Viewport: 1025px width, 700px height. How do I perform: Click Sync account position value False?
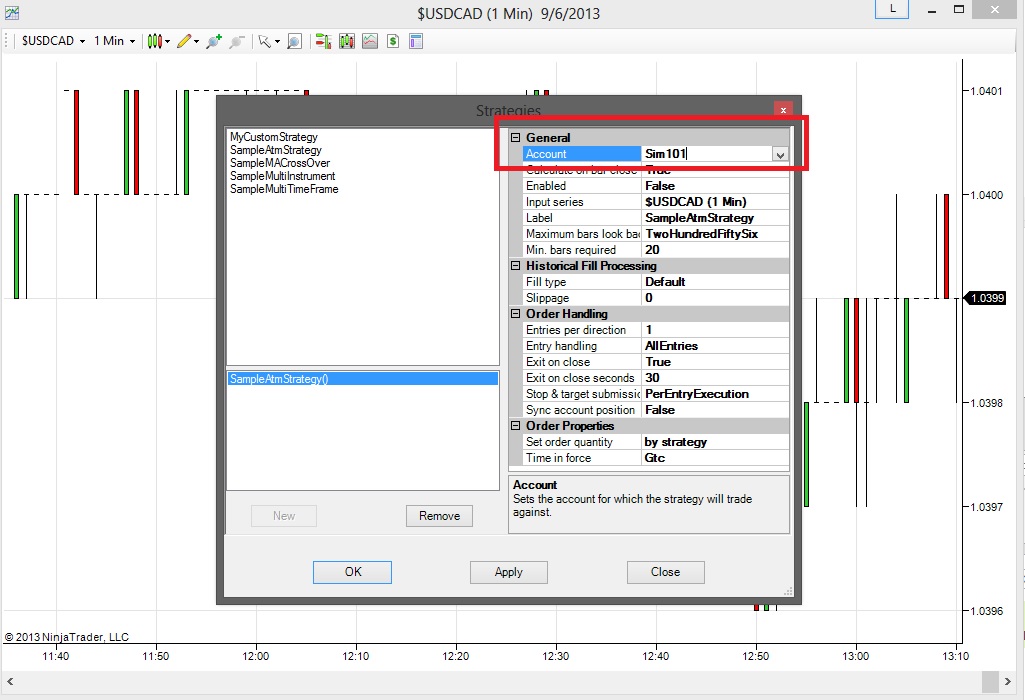click(x=716, y=410)
